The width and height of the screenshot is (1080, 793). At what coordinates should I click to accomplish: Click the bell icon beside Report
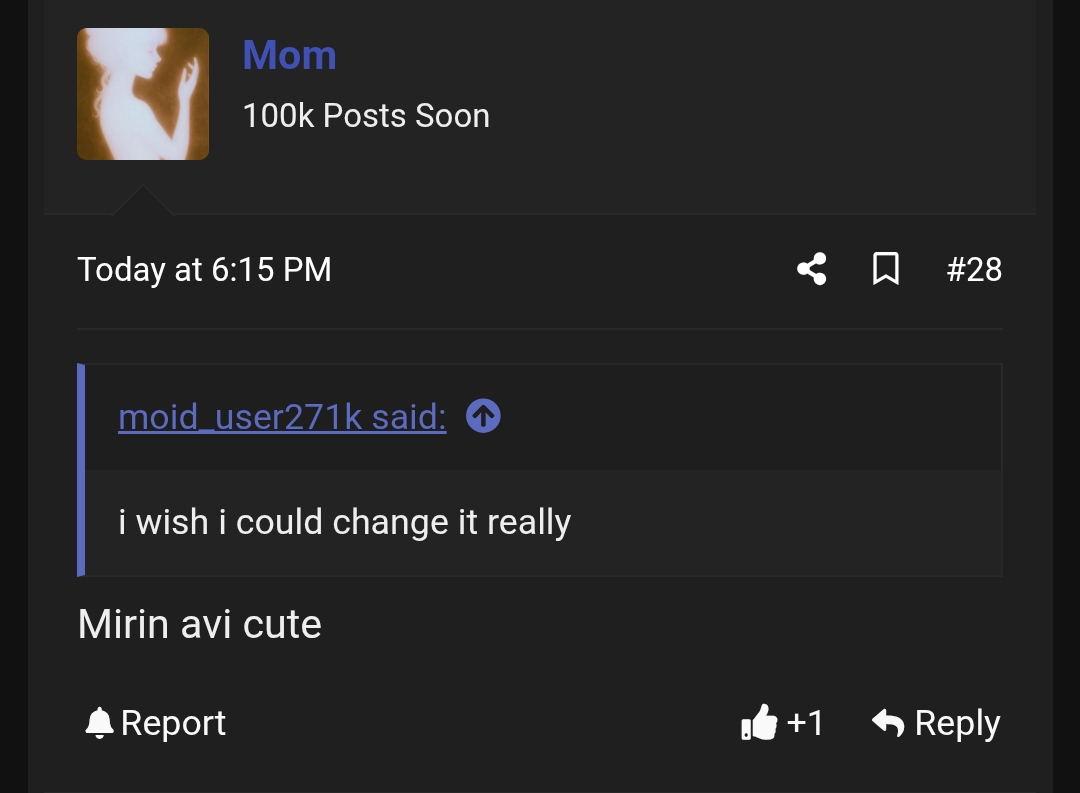tap(99, 722)
